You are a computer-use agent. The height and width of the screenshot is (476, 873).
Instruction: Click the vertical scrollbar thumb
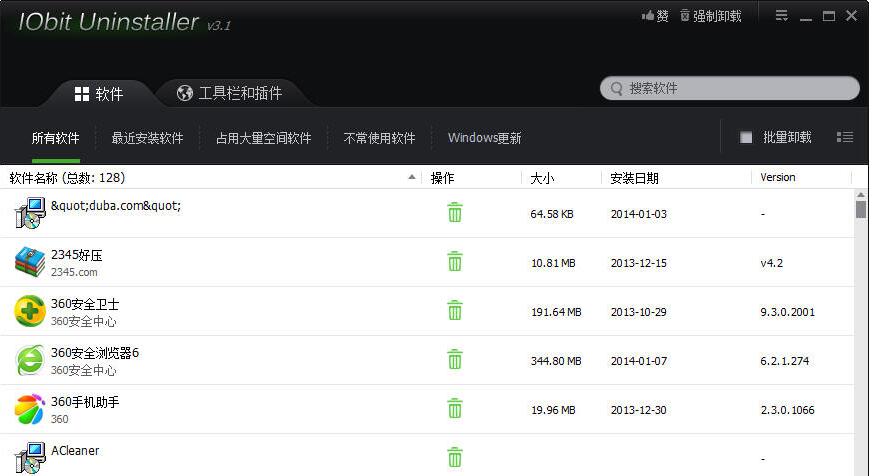(x=861, y=209)
